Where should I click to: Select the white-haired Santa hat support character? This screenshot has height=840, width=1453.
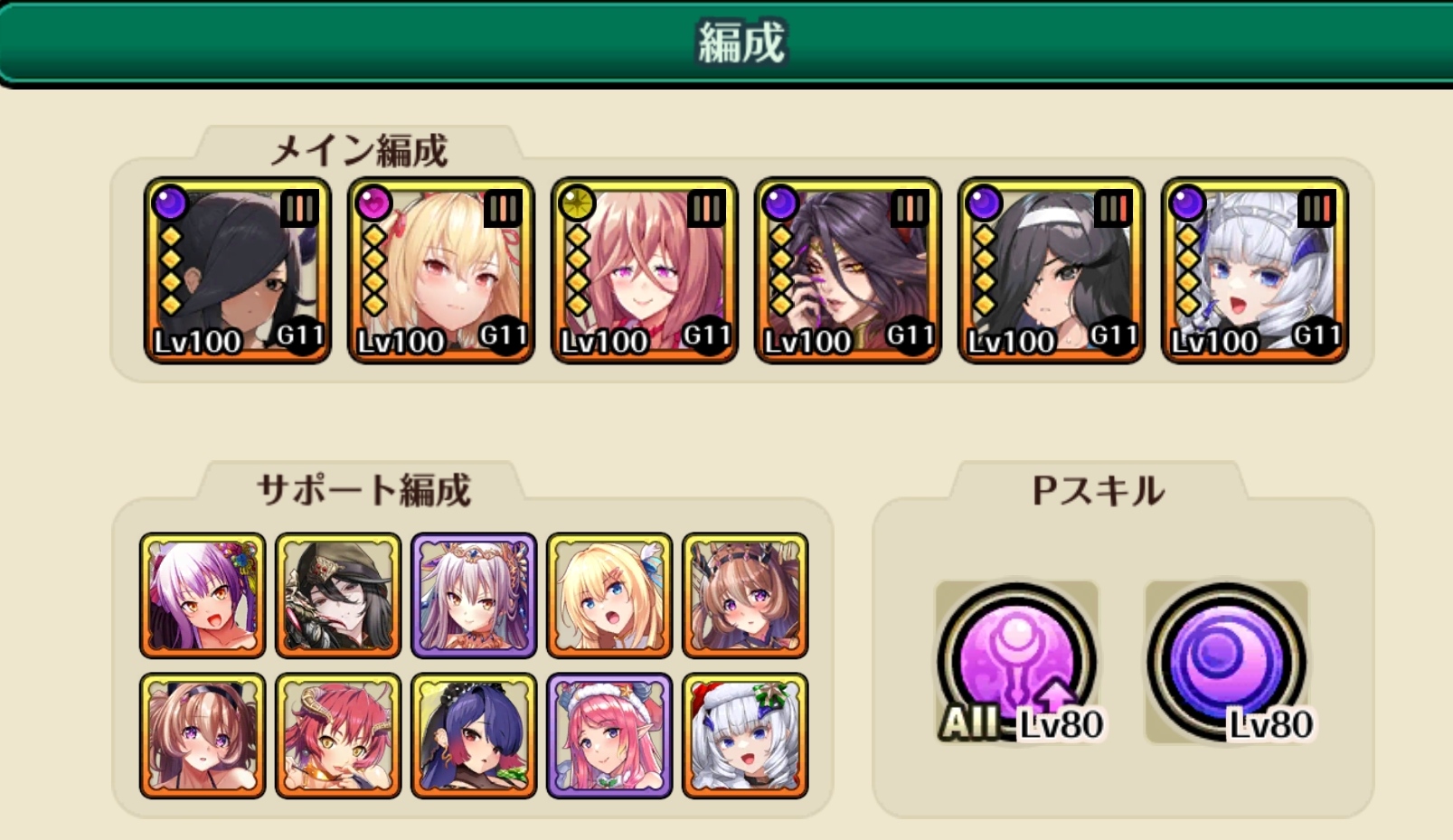coord(745,736)
